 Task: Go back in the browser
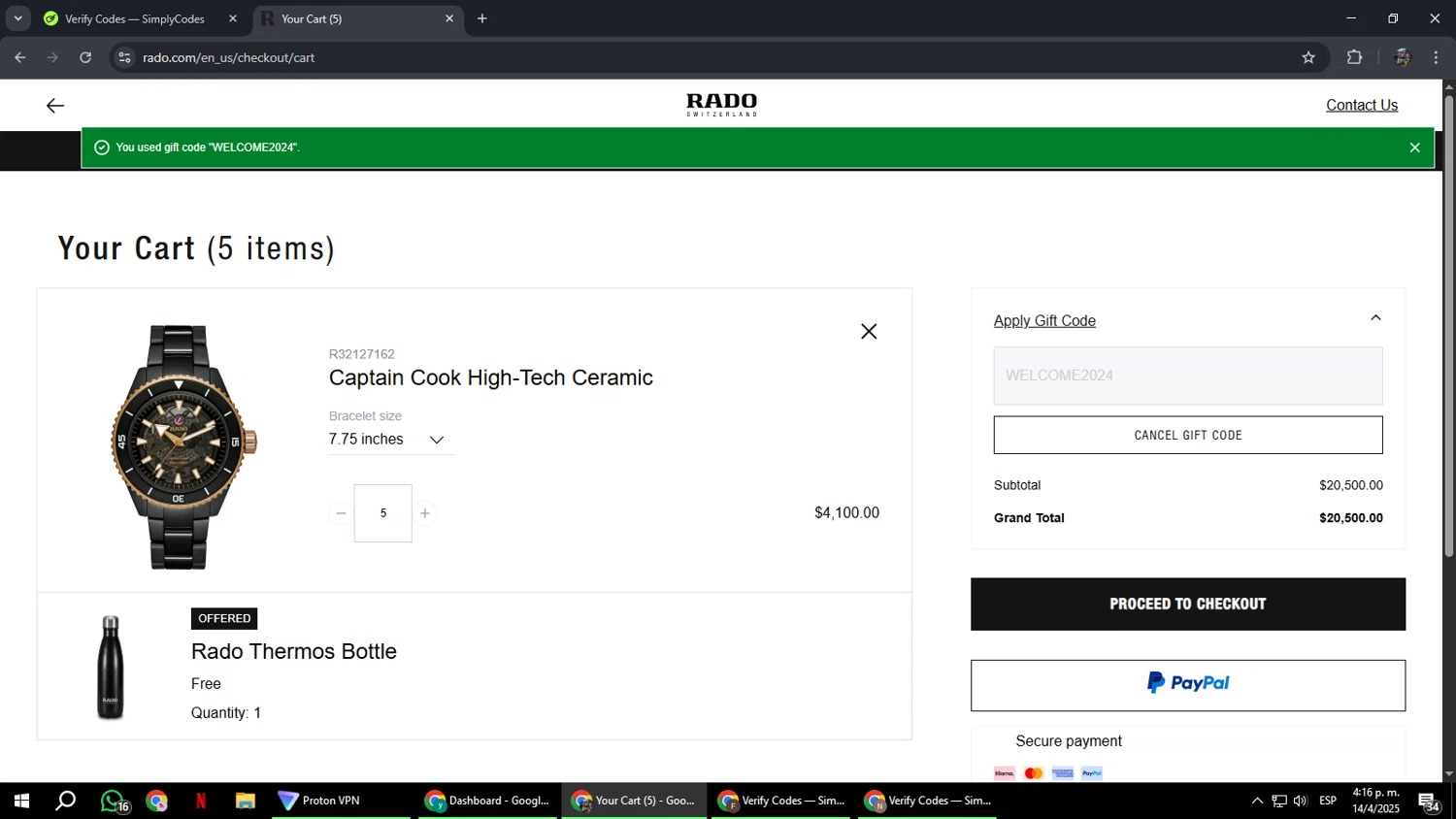(20, 57)
